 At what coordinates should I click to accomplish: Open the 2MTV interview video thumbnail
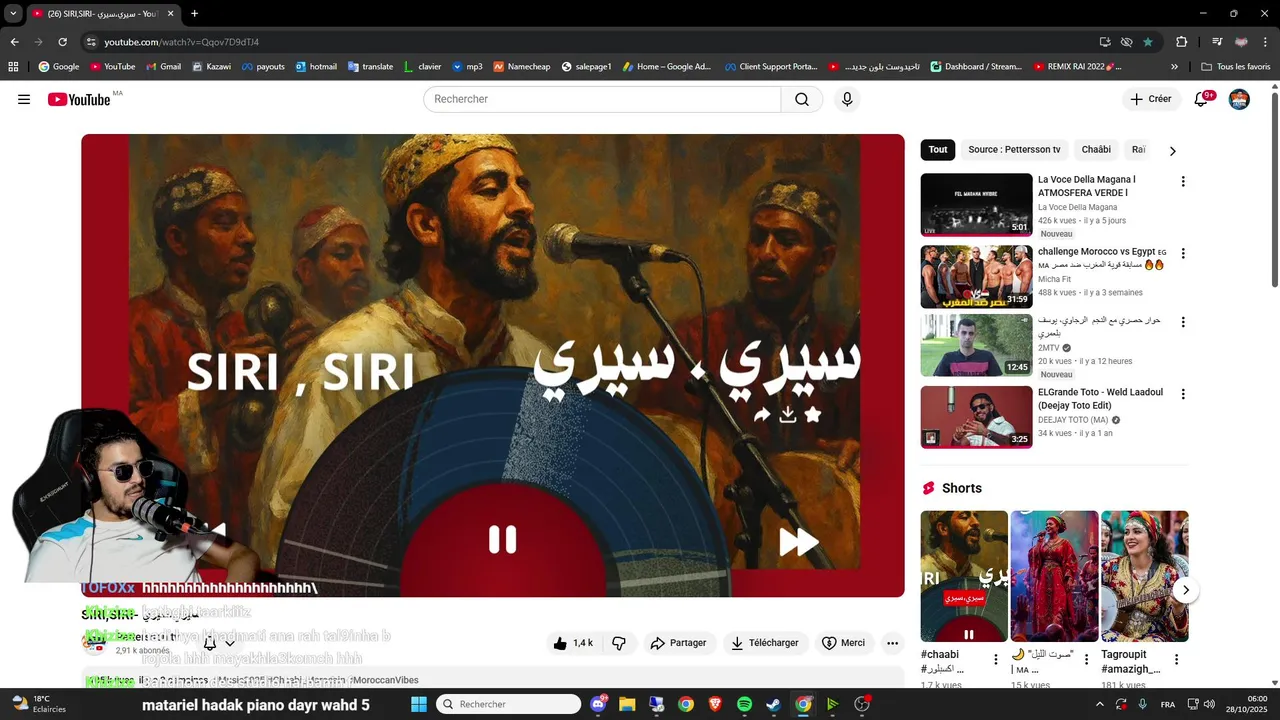(976, 346)
